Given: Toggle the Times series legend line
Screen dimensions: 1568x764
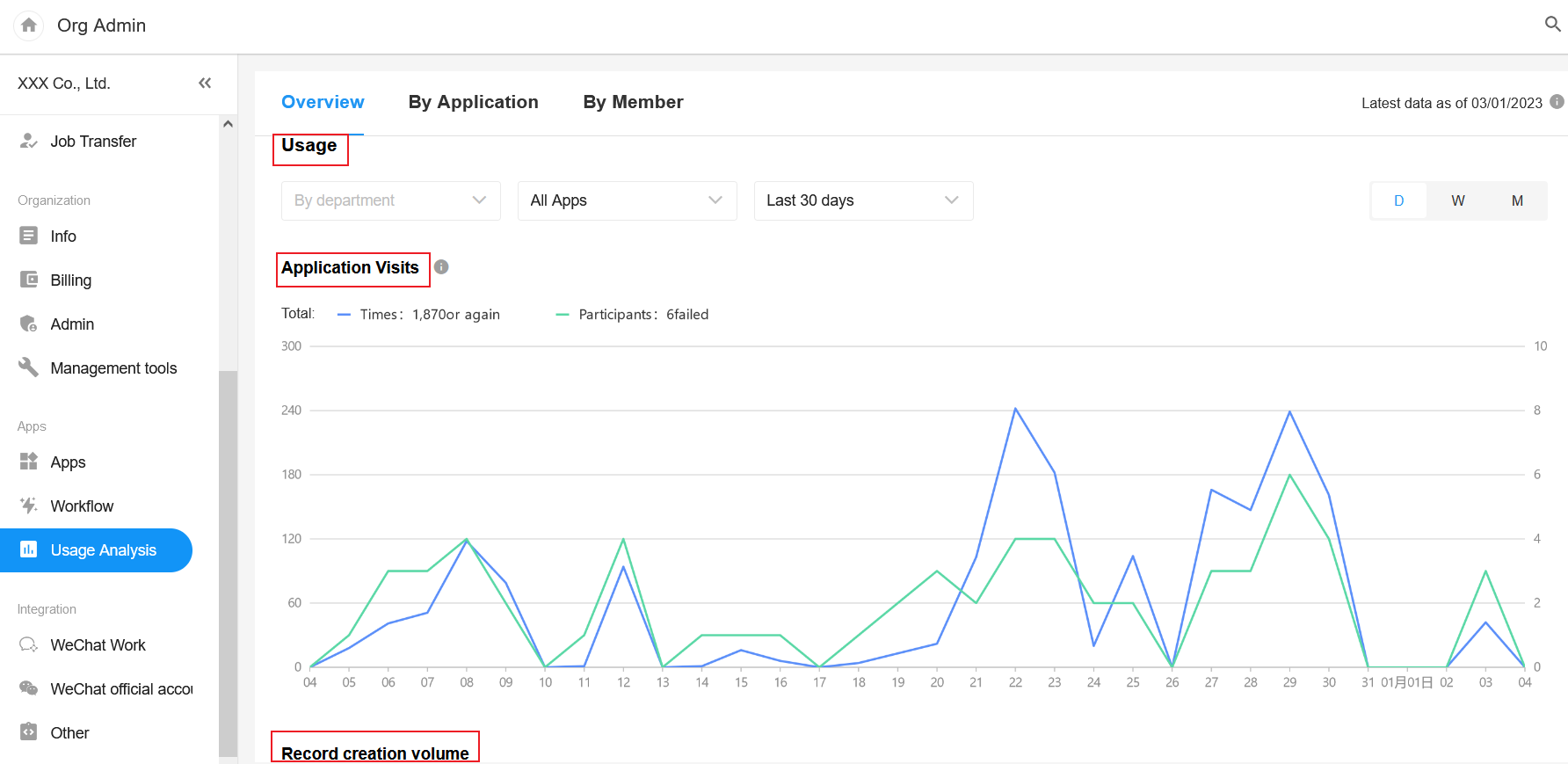Looking at the screenshot, I should [345, 315].
